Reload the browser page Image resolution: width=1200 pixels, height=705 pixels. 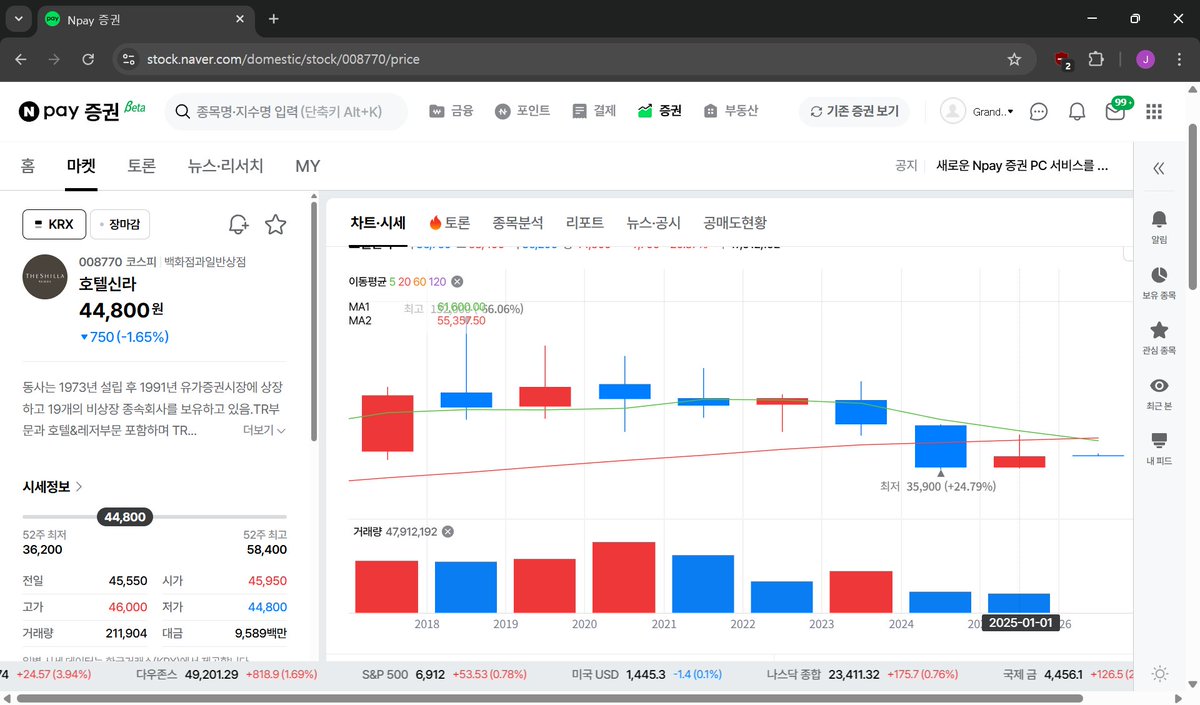click(x=88, y=59)
